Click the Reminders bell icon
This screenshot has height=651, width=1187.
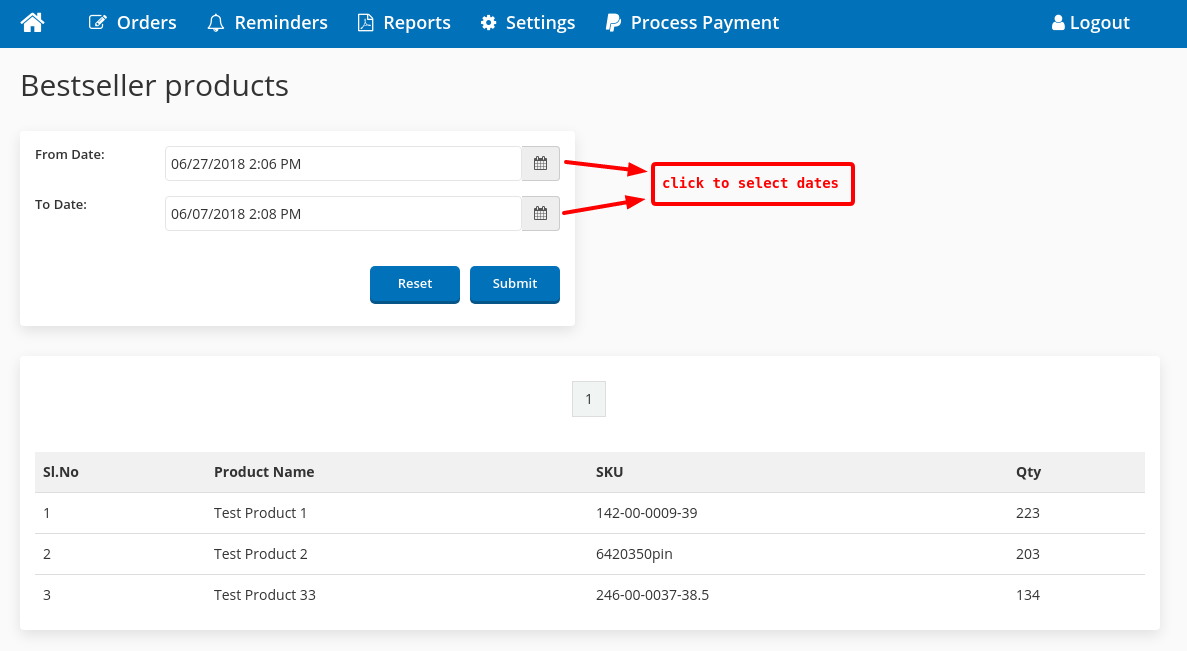click(215, 23)
